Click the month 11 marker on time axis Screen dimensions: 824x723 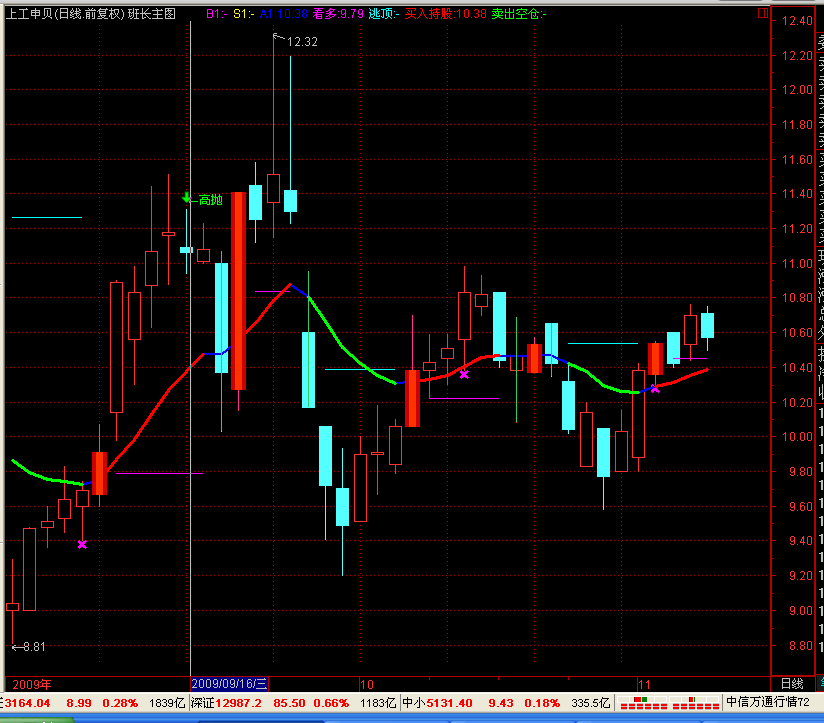[x=644, y=685]
